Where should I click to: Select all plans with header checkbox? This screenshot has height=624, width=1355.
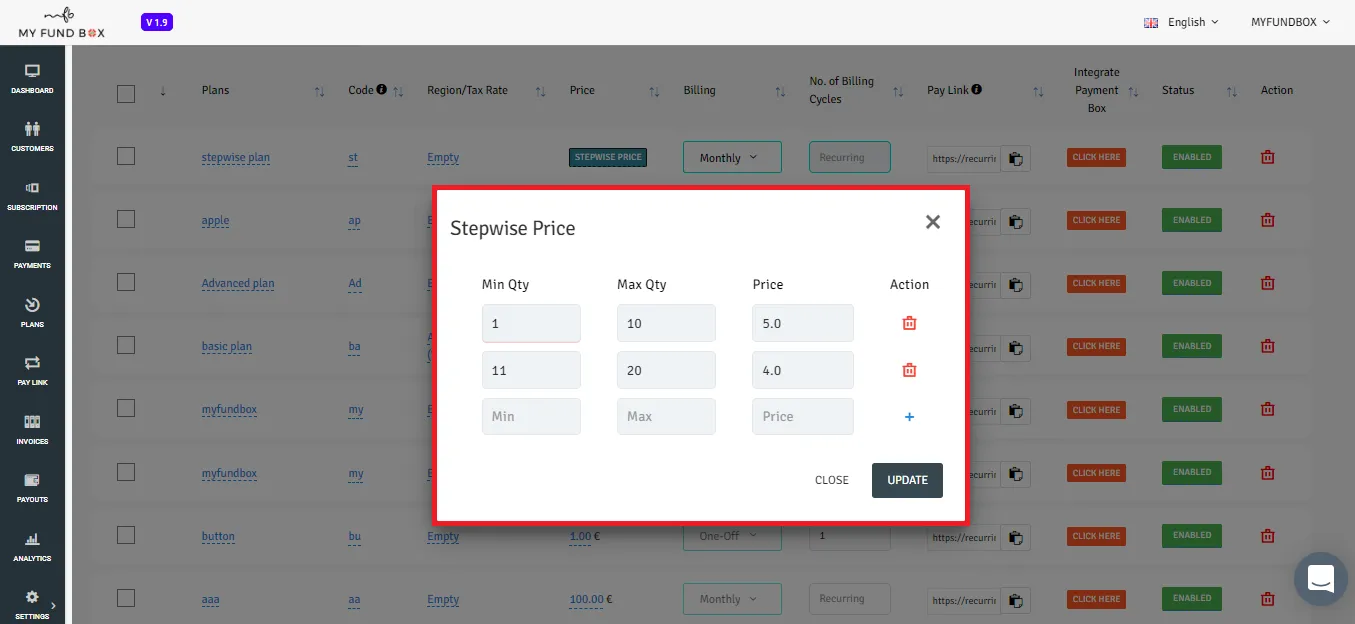click(x=126, y=94)
